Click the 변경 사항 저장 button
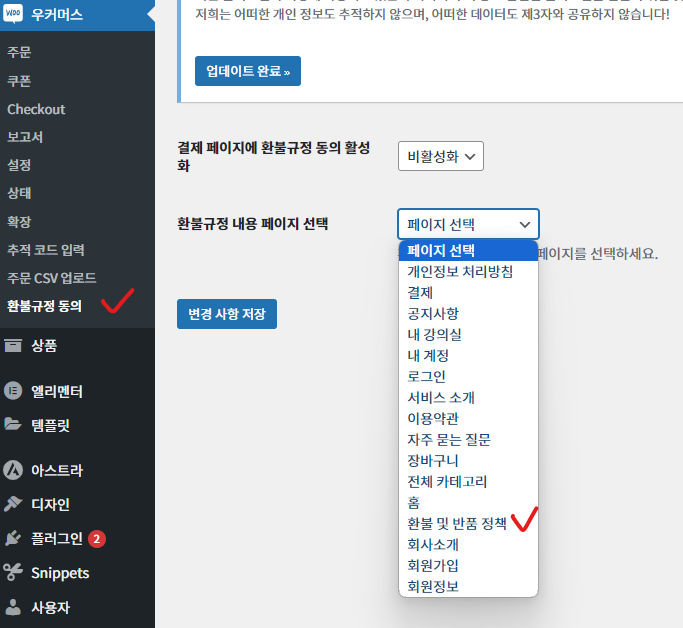The height and width of the screenshot is (628, 683). 227,314
